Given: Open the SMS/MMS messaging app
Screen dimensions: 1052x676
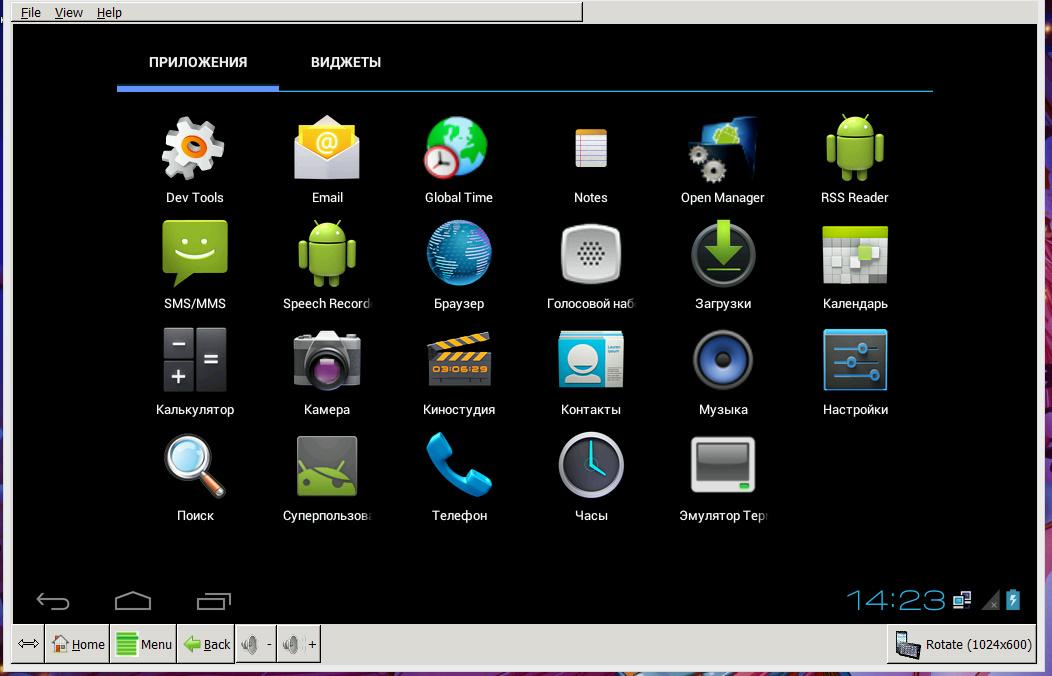Looking at the screenshot, I should pos(194,256).
